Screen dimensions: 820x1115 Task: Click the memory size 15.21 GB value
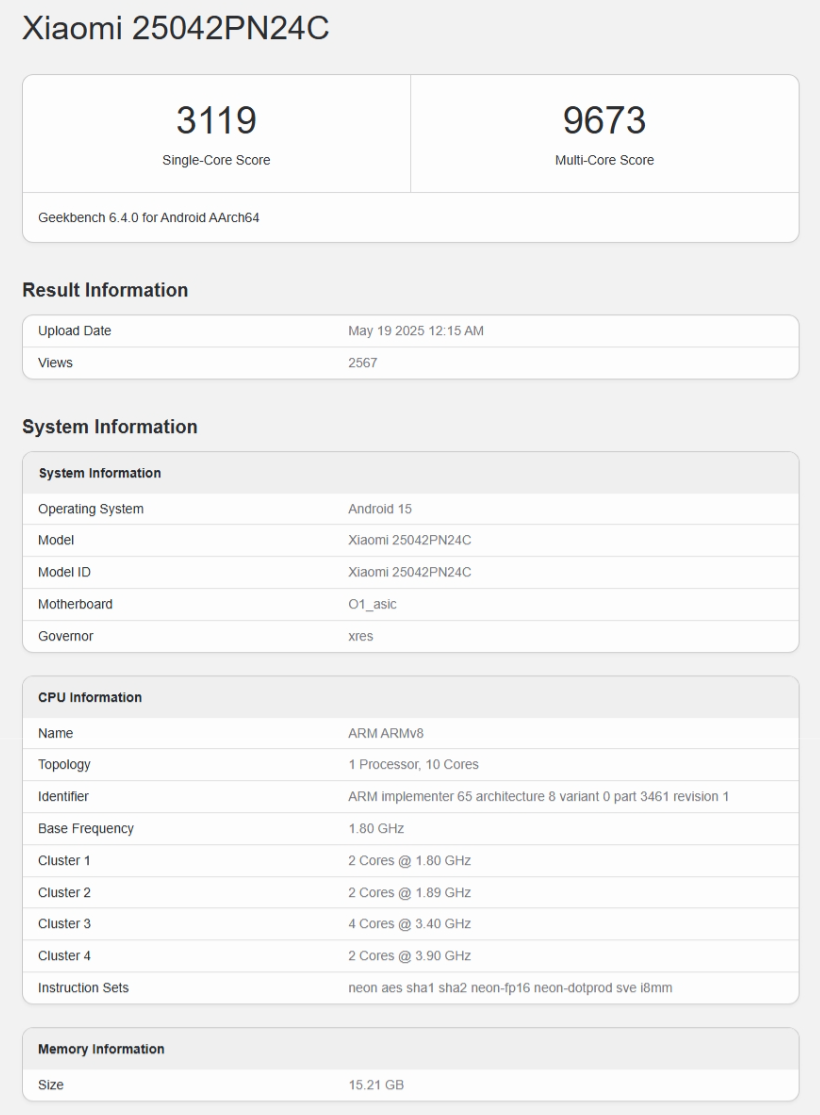[375, 1084]
